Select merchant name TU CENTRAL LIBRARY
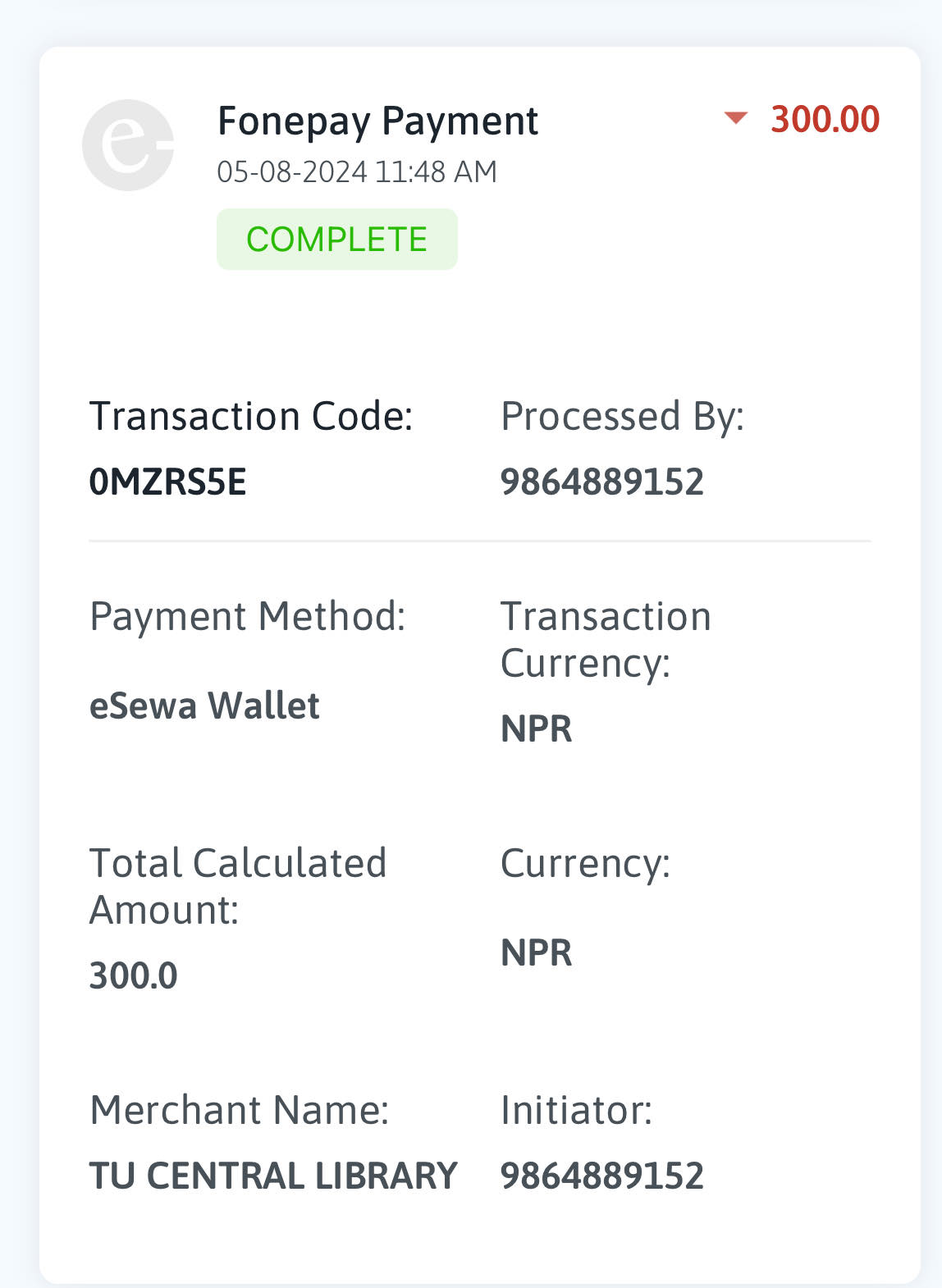 click(x=273, y=1176)
